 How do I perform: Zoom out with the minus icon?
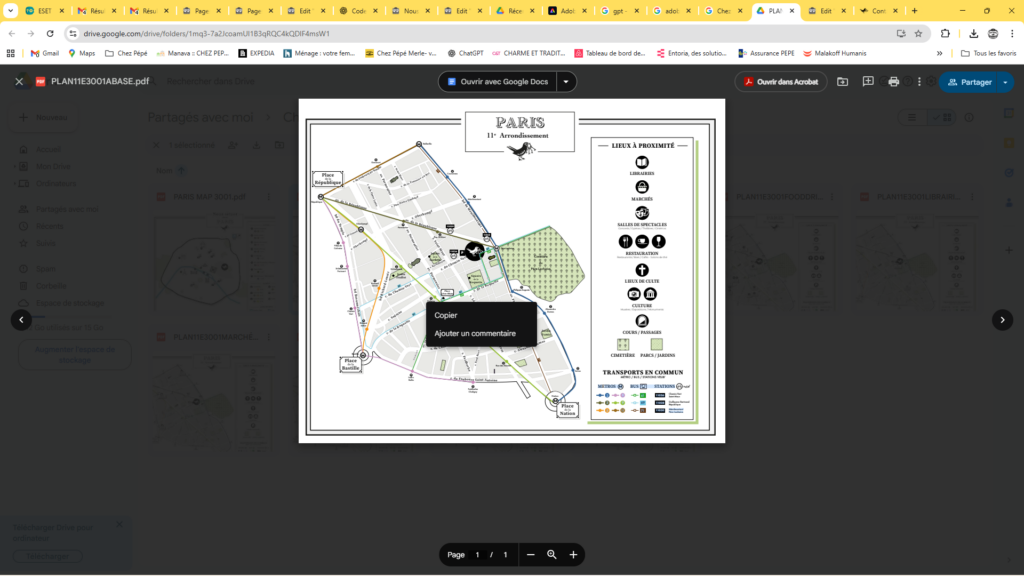coord(530,554)
